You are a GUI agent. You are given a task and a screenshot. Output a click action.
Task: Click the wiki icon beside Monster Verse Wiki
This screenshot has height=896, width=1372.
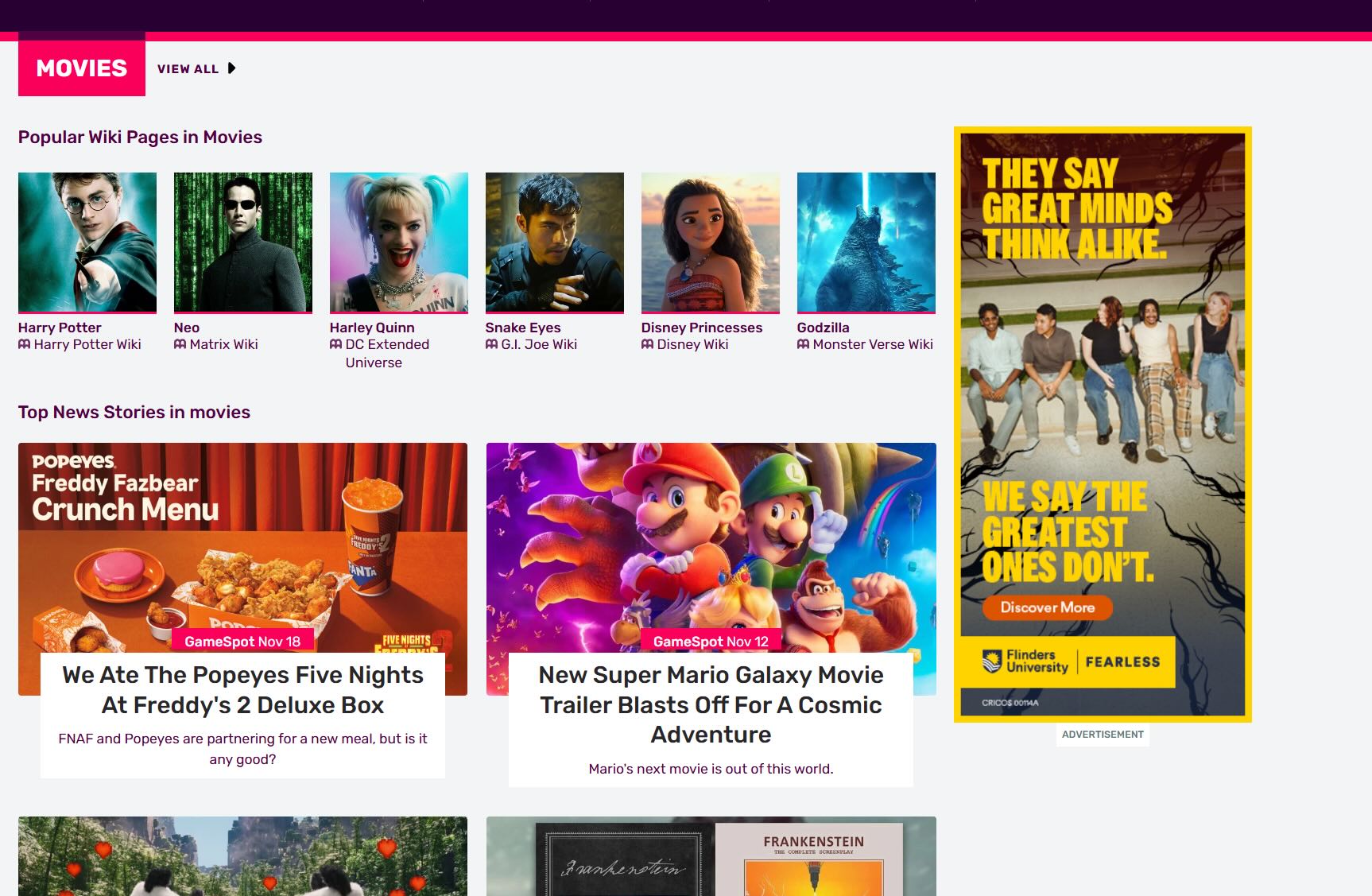(802, 345)
